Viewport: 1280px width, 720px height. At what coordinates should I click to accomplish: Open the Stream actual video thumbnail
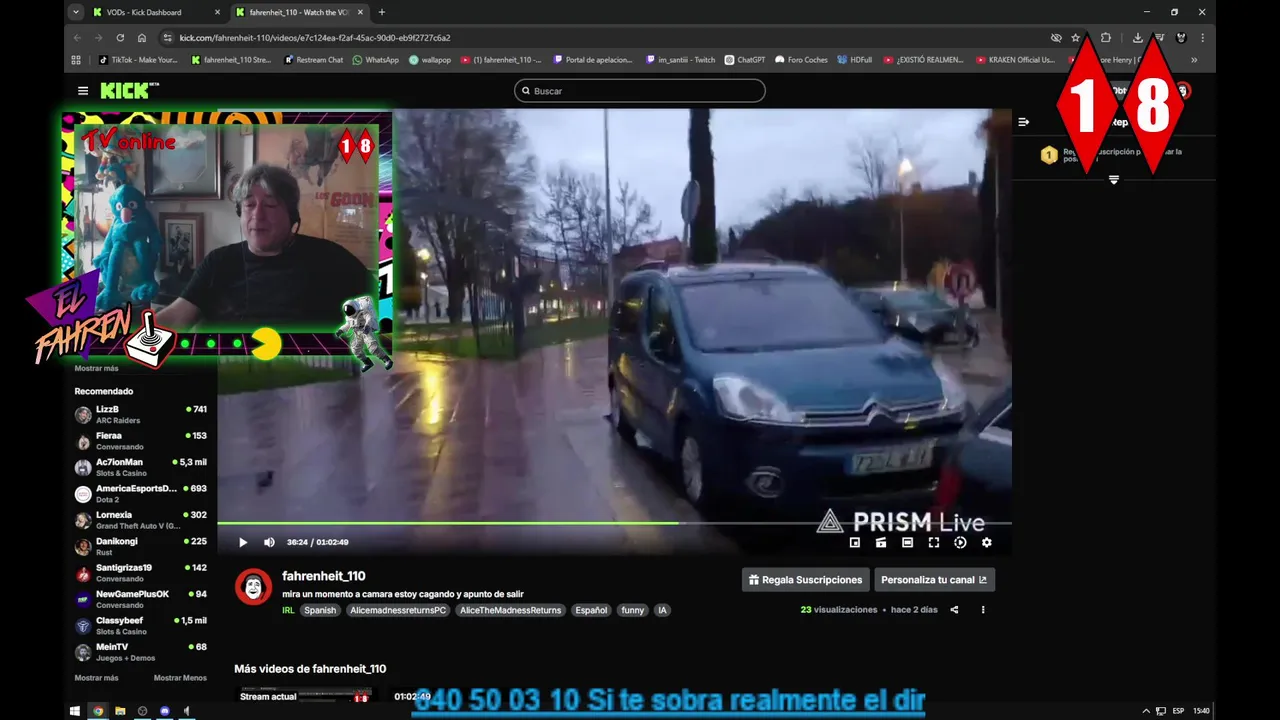point(304,695)
